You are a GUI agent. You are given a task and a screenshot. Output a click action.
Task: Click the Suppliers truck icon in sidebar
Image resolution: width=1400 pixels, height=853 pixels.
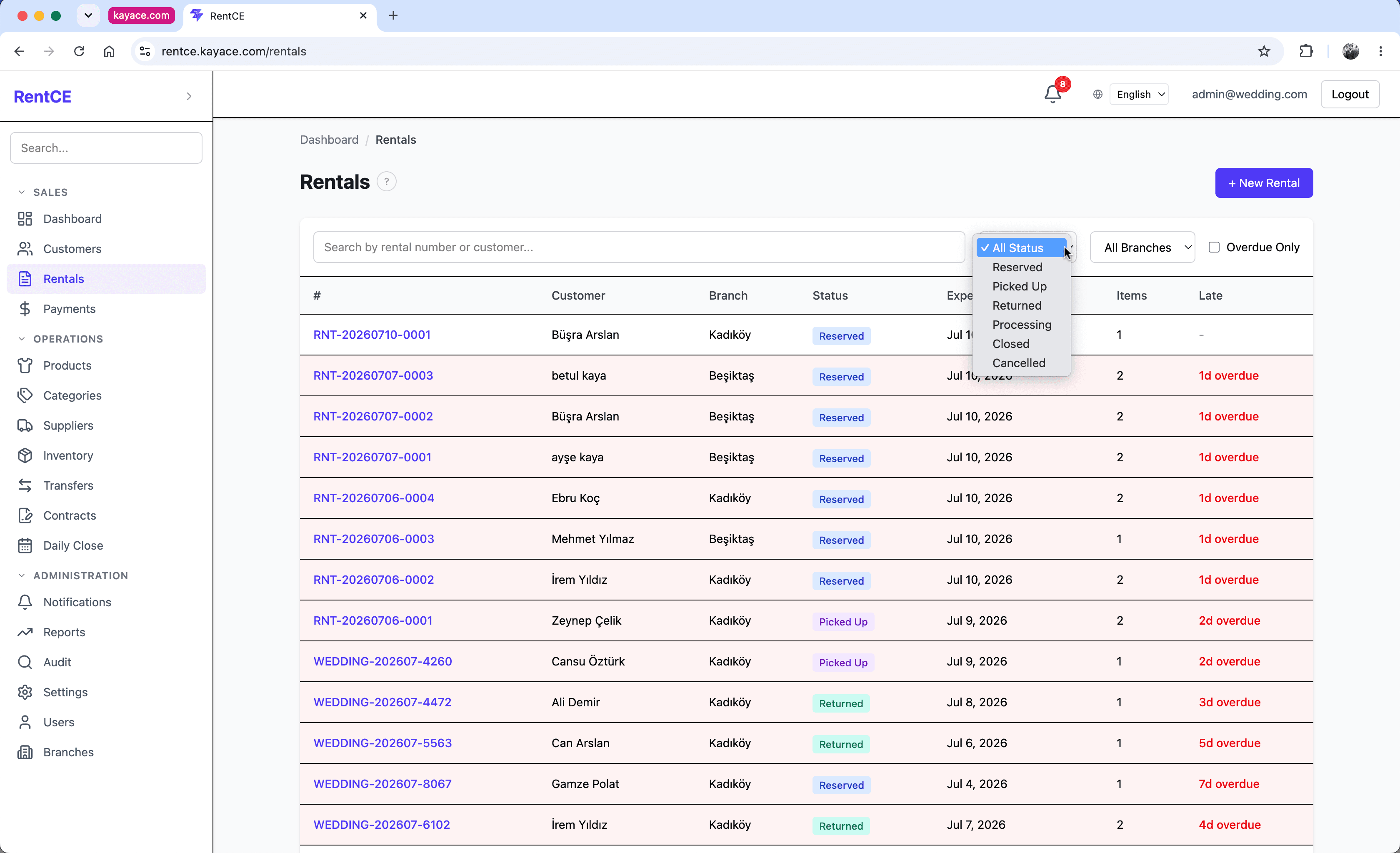click(25, 425)
